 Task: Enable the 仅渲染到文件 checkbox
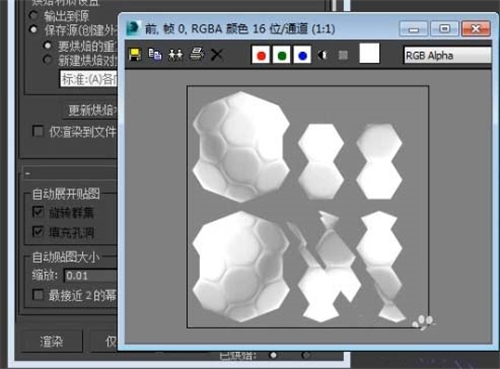[x=38, y=131]
